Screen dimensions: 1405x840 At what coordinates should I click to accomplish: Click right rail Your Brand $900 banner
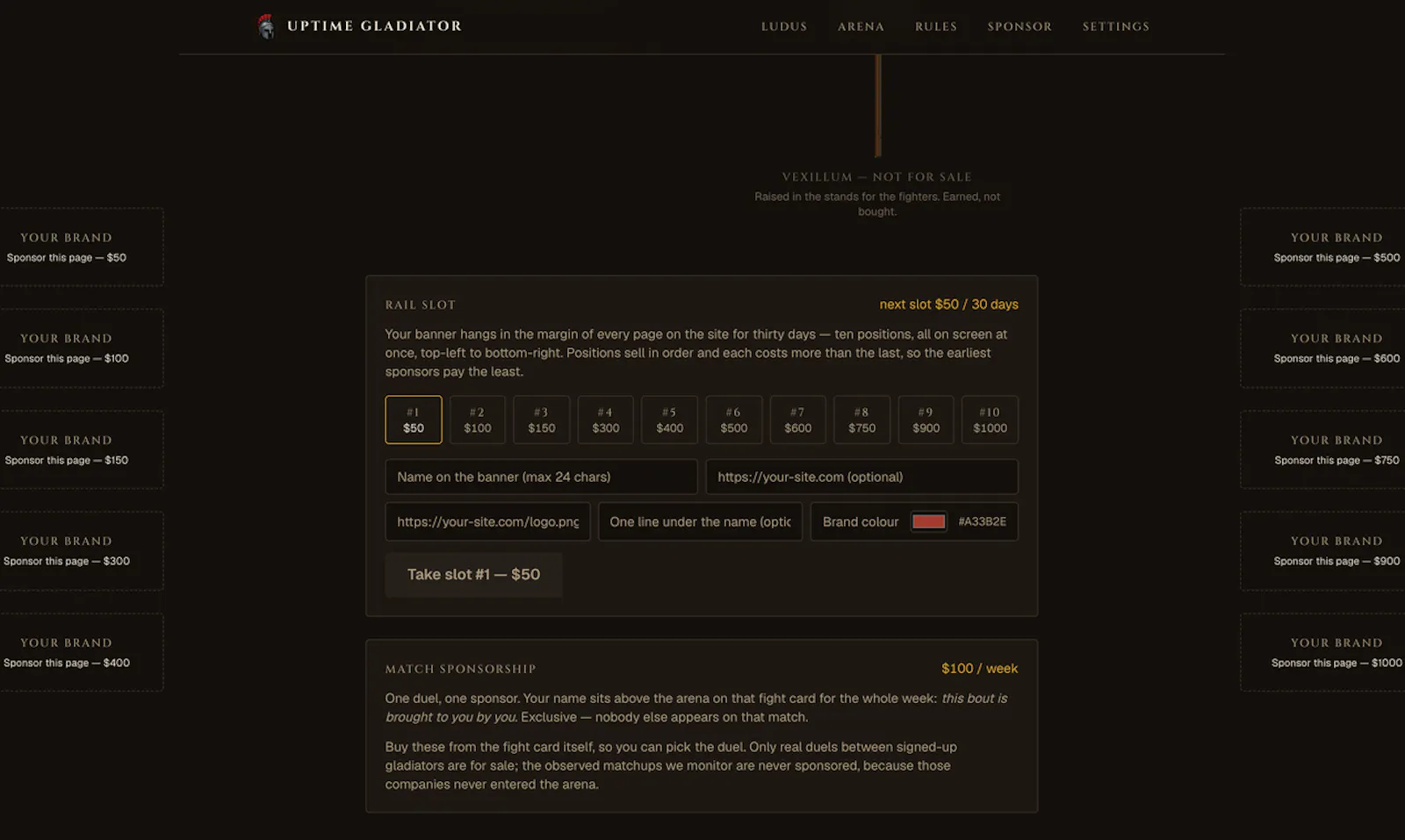(x=1322, y=551)
